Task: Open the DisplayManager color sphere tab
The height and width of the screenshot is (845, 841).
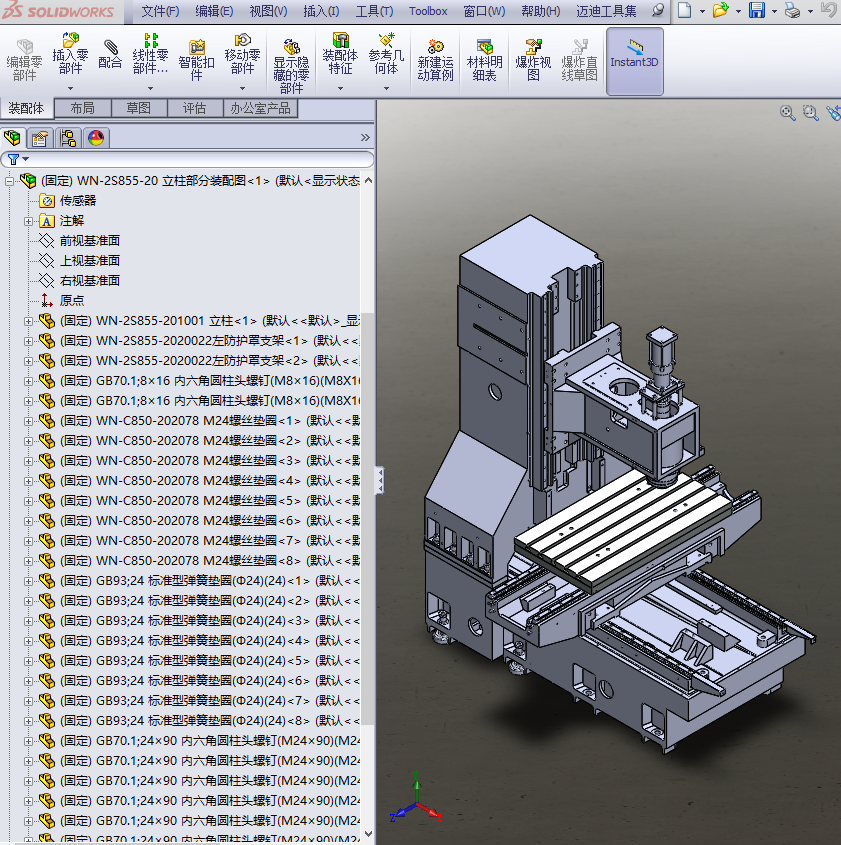Action: [97, 137]
